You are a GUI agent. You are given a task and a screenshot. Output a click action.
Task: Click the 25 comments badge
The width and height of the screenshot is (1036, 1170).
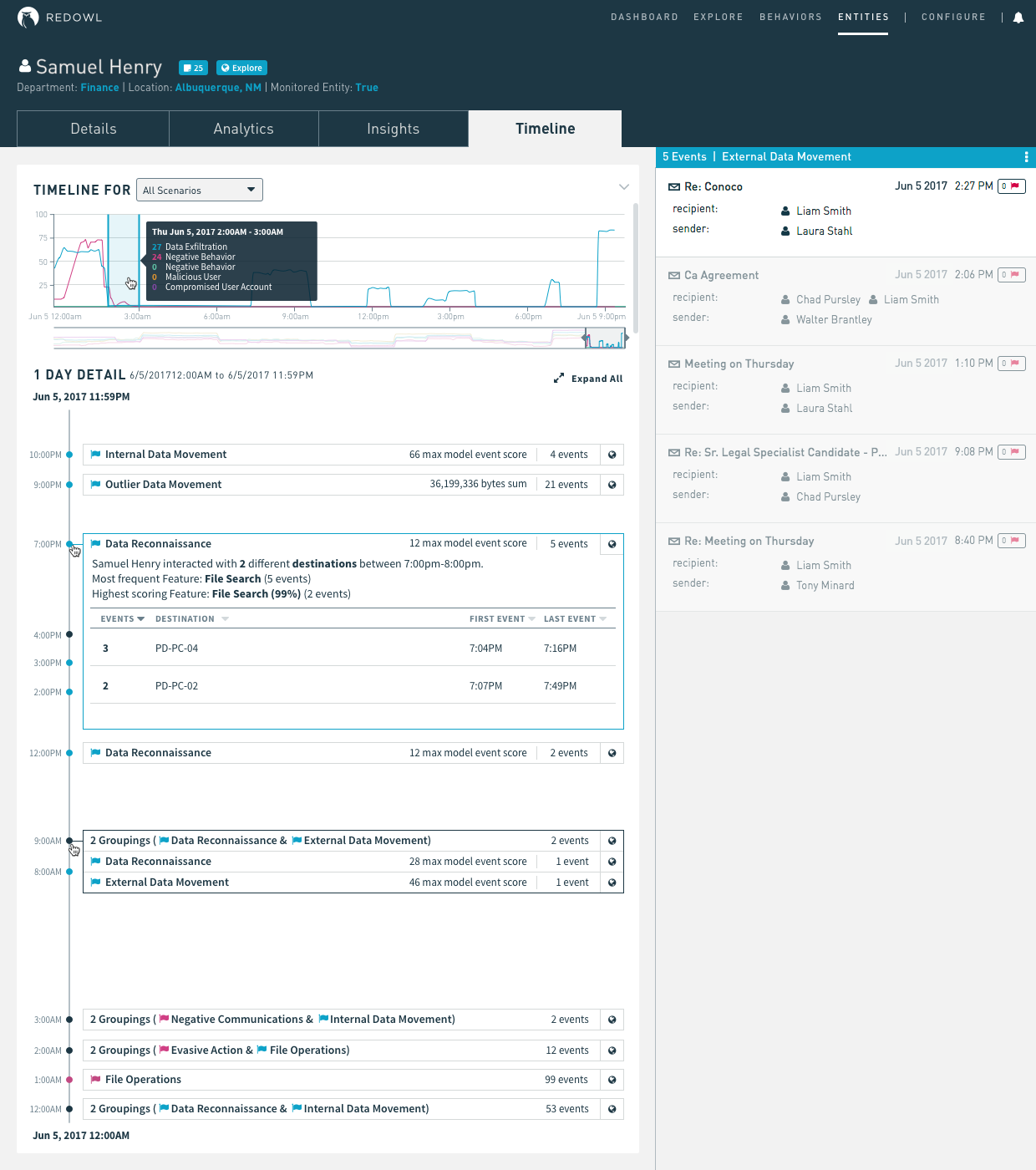point(193,68)
